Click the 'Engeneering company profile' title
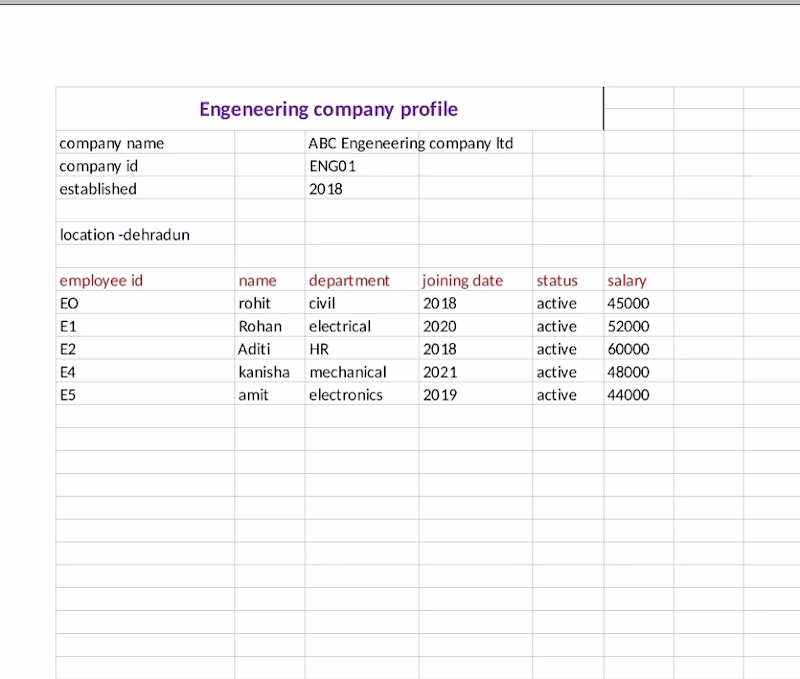800x679 pixels. 329,109
